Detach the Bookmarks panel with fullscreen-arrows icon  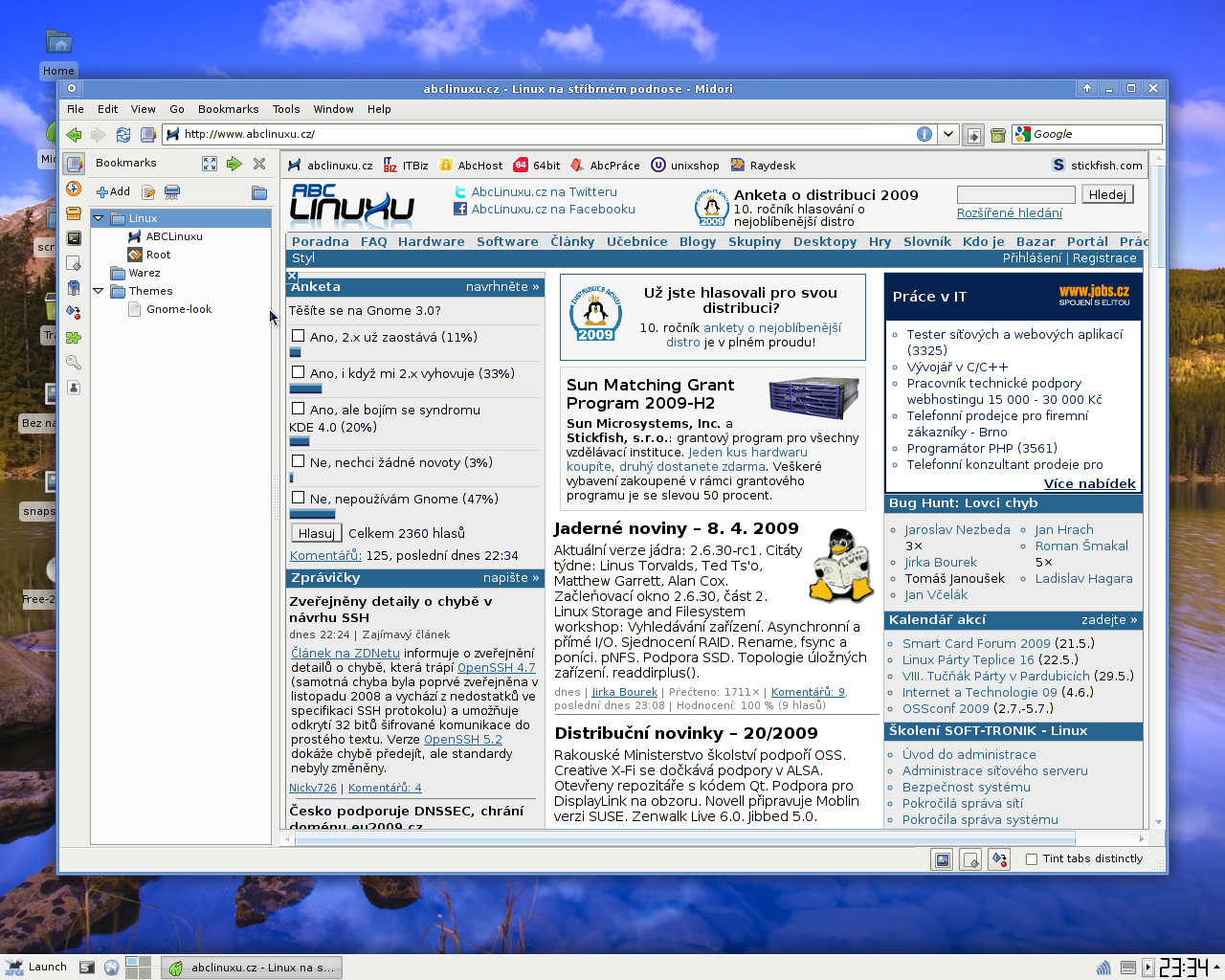pyautogui.click(x=210, y=164)
